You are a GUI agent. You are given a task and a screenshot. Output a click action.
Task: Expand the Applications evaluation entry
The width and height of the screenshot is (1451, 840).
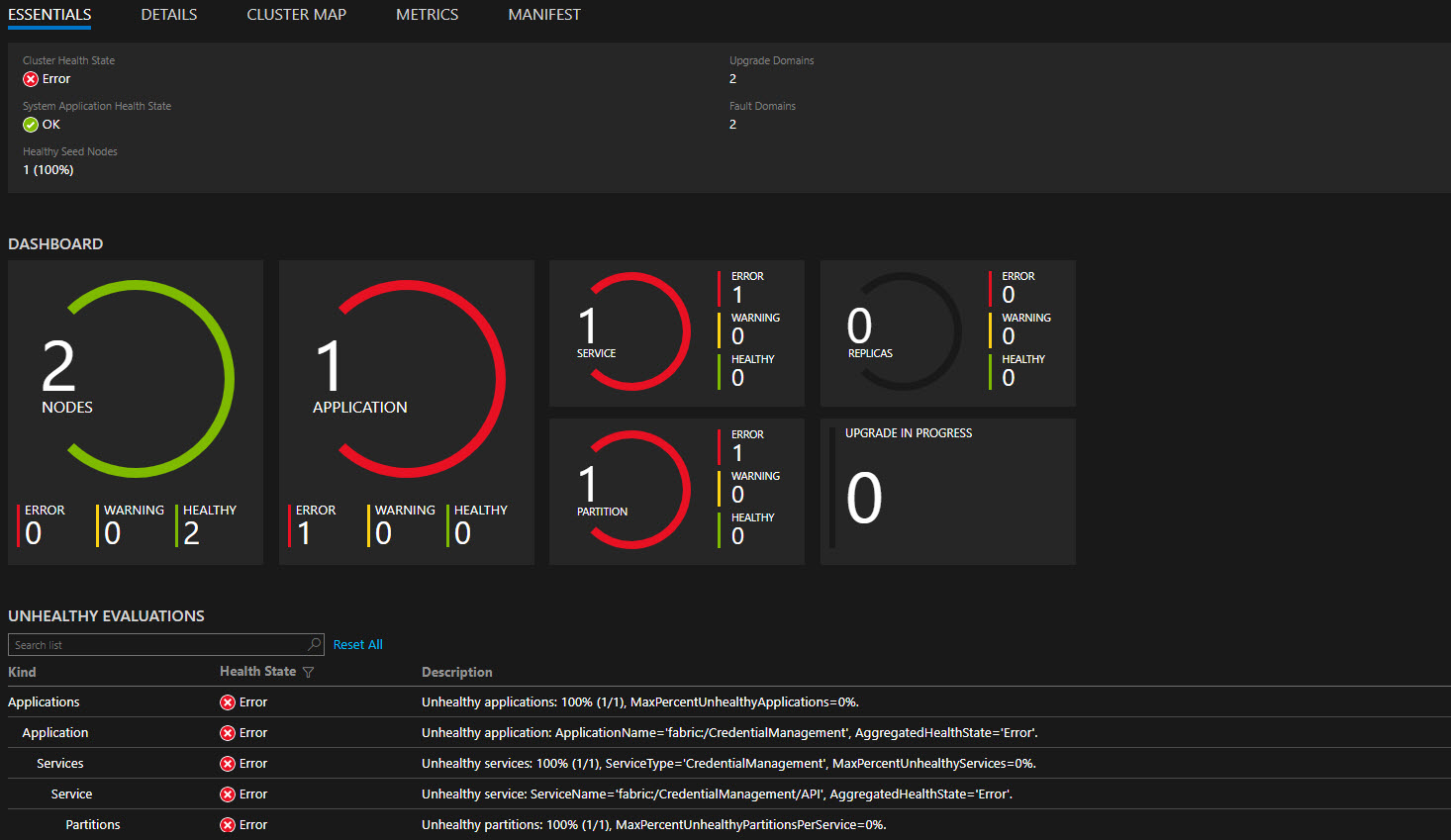coord(44,701)
